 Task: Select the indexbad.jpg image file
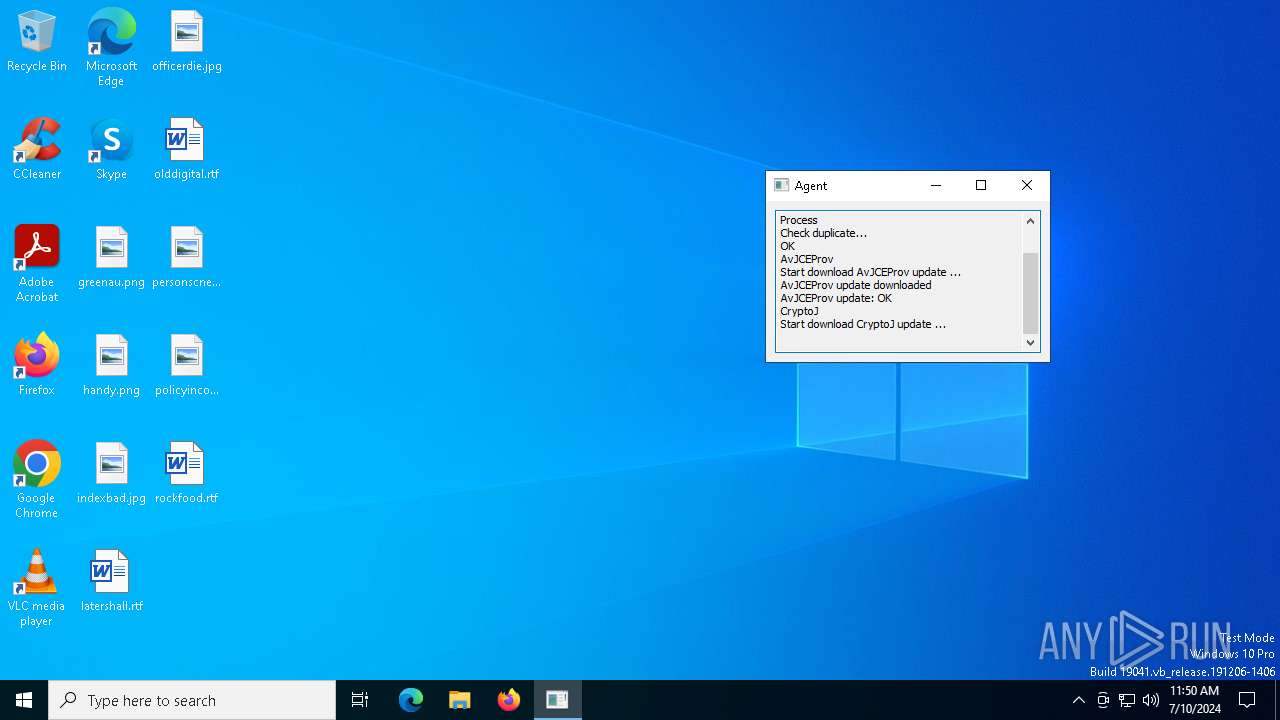(x=111, y=474)
